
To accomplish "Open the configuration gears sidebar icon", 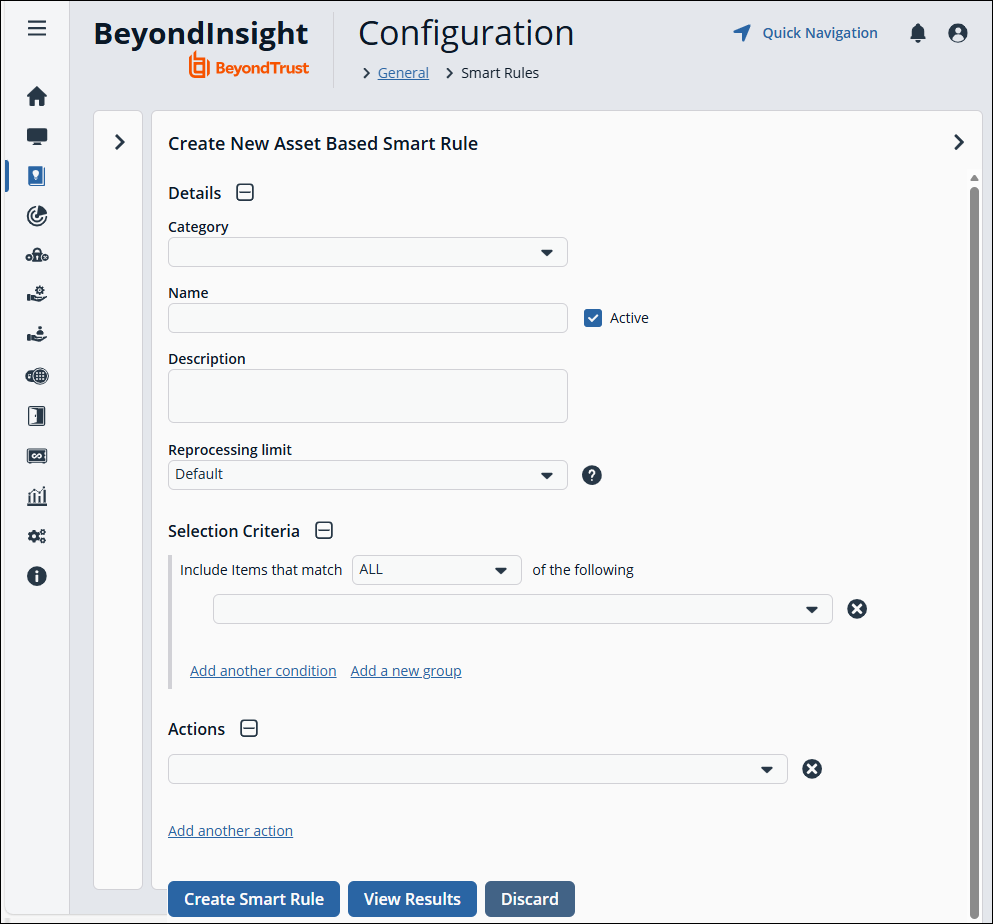I will [37, 536].
